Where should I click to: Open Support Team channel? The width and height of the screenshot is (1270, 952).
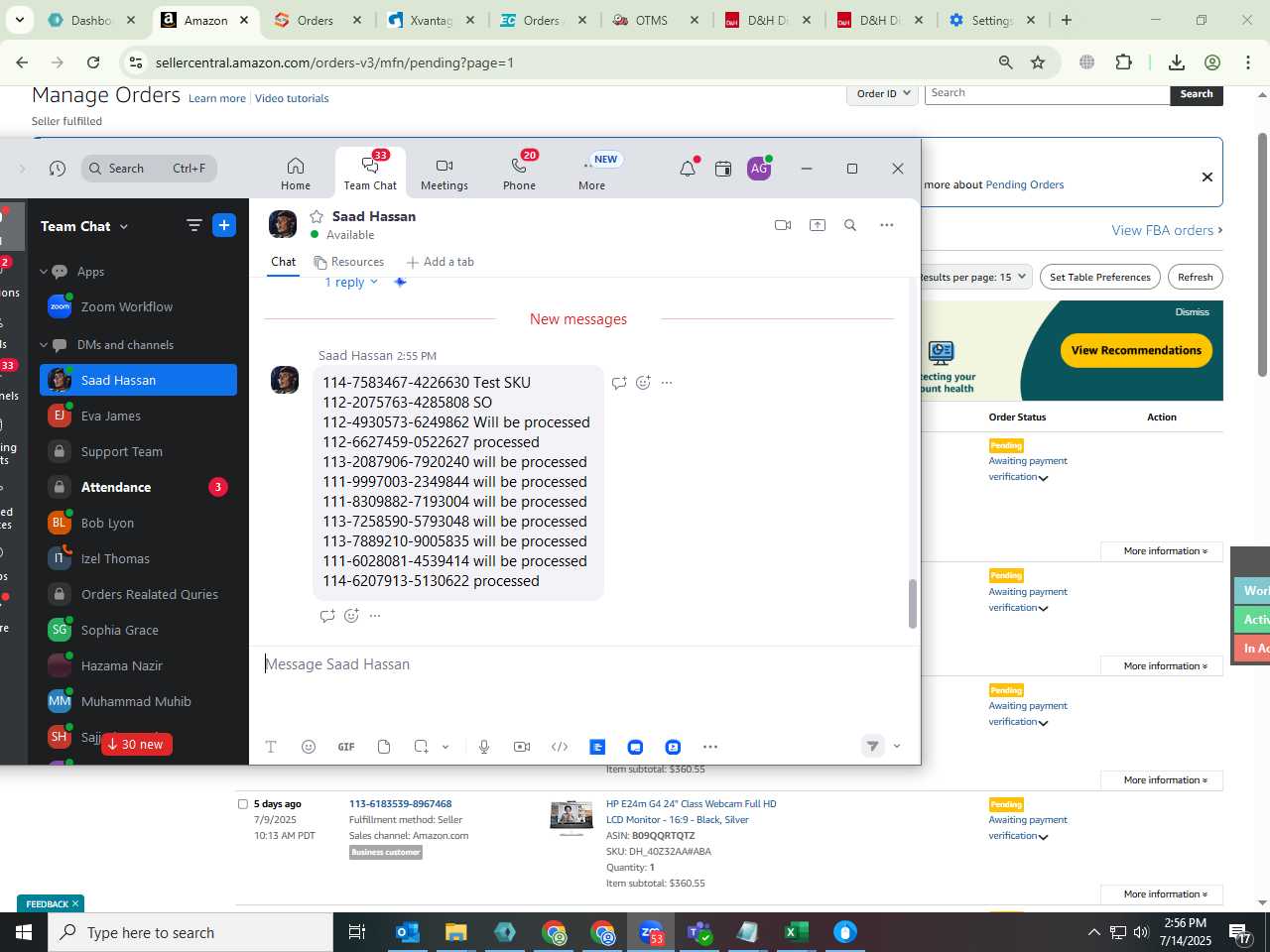pyautogui.click(x=138, y=452)
